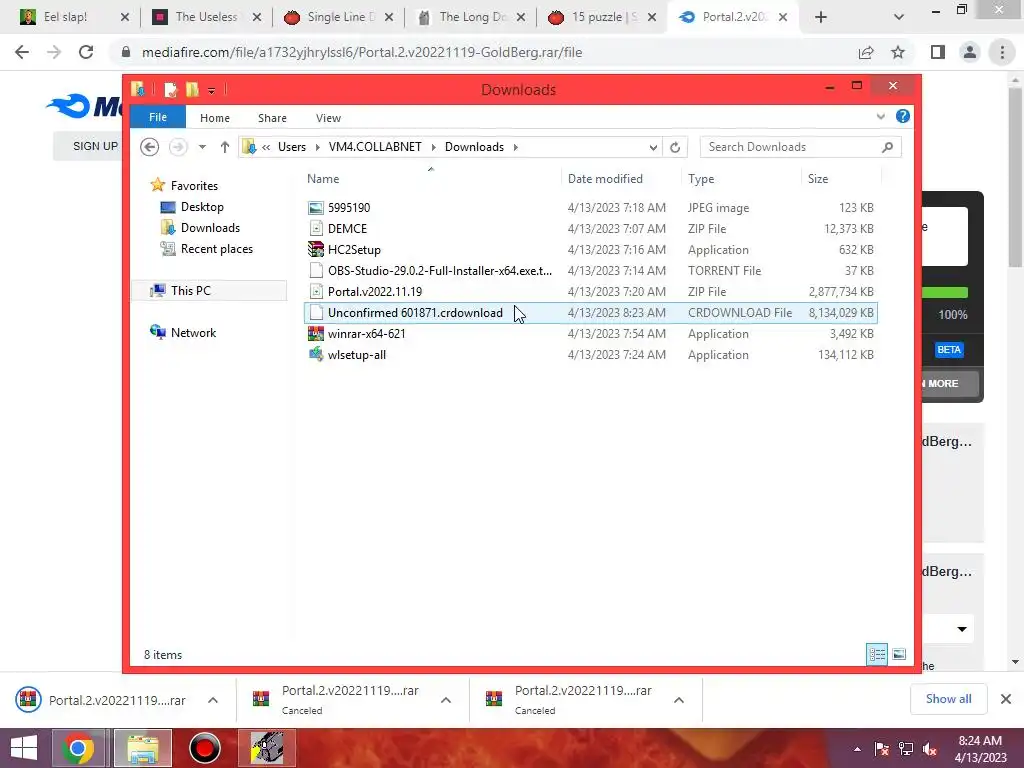This screenshot has width=1024, height=768.
Task: Click the Explorer Forward navigation arrow
Action: 178,147
